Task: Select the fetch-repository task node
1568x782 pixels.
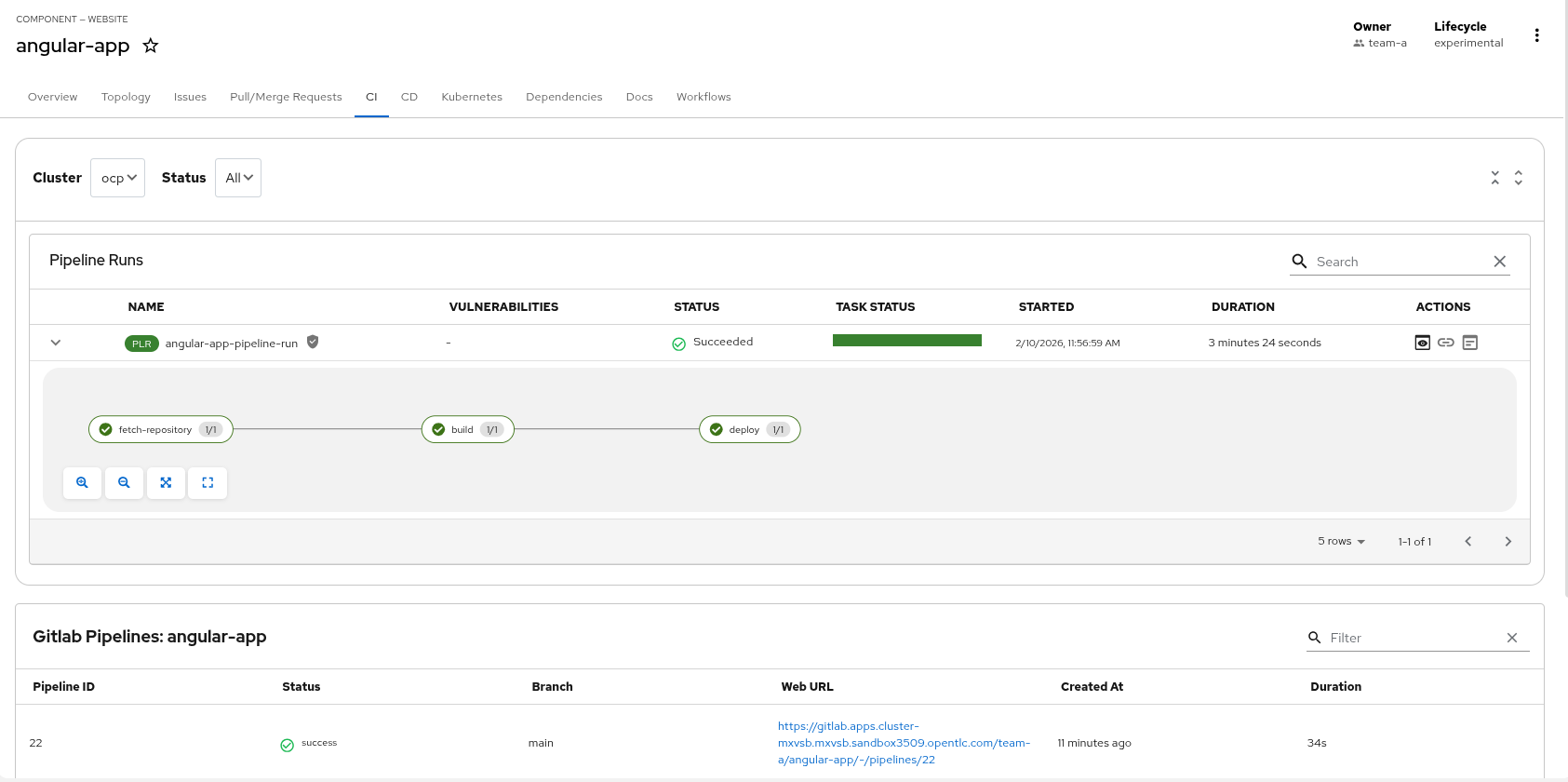Action: [x=161, y=429]
